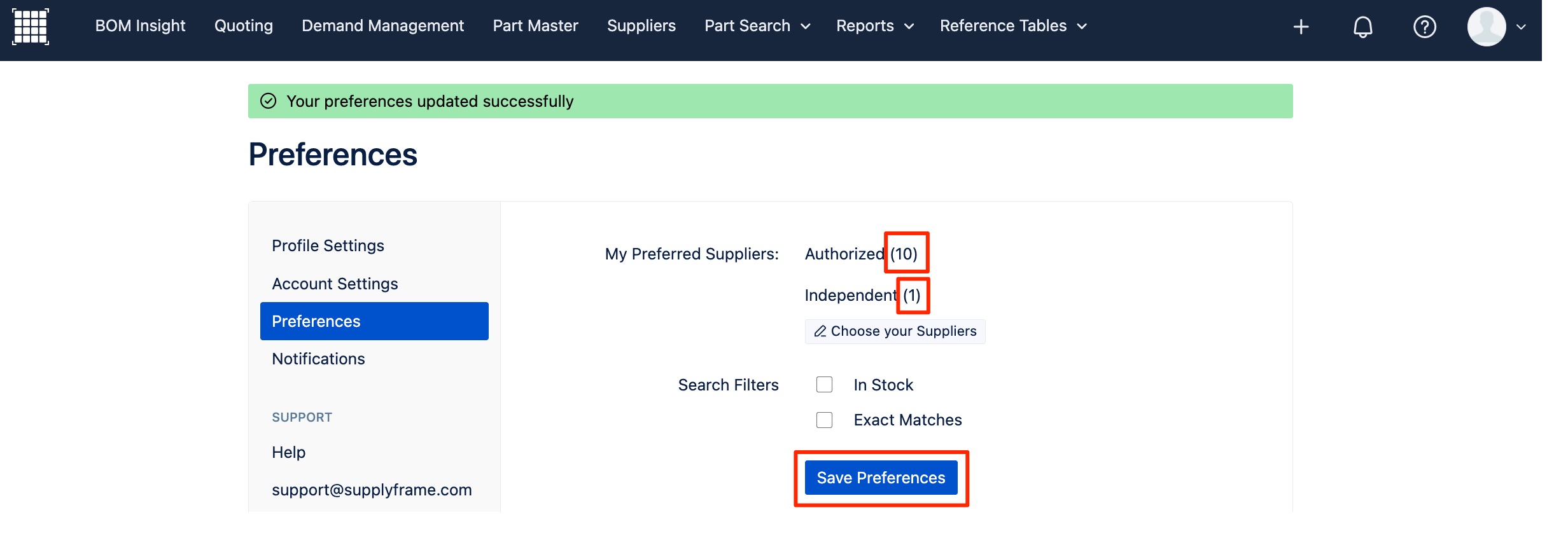This screenshot has height=538, width=1568.
Task: Select Profile Settings in the sidebar
Action: click(328, 245)
